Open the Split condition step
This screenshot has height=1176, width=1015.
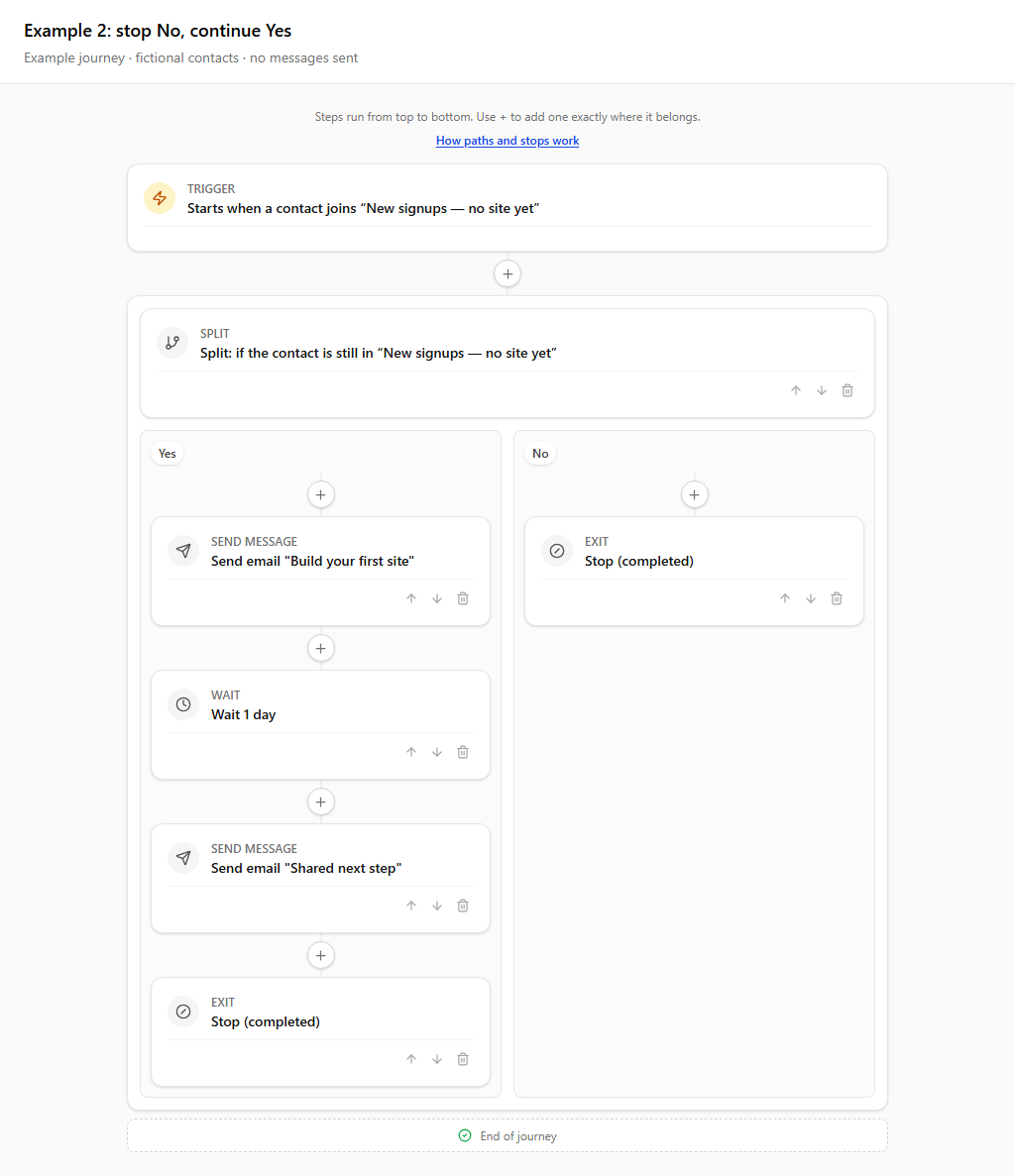(507, 363)
